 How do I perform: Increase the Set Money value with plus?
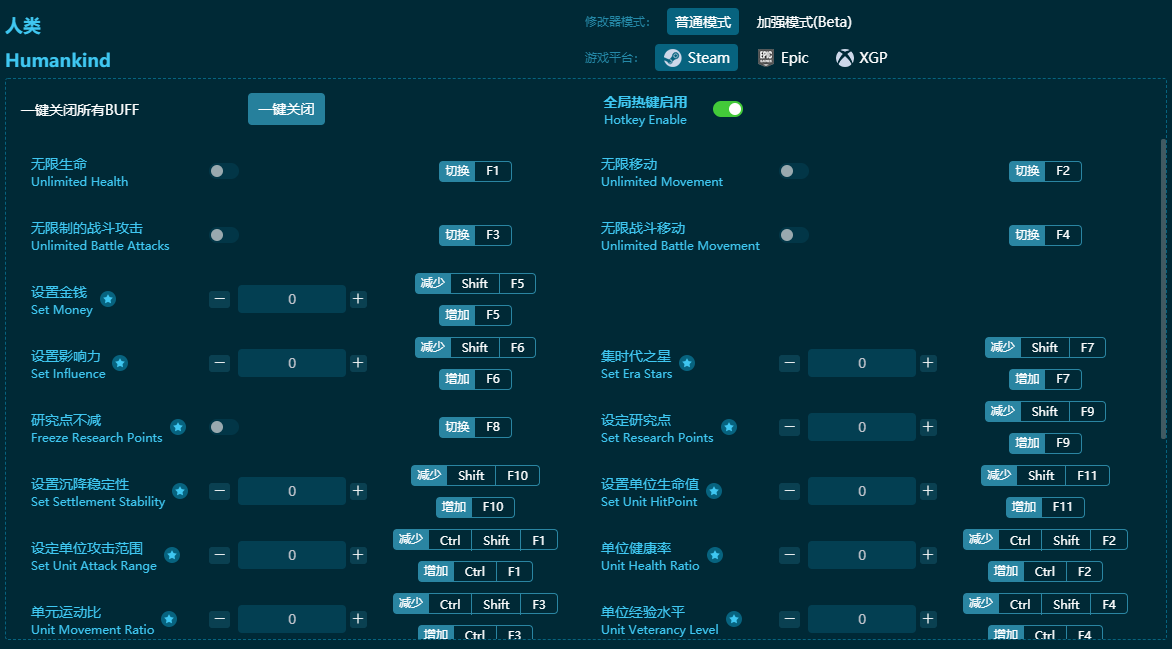click(x=358, y=299)
